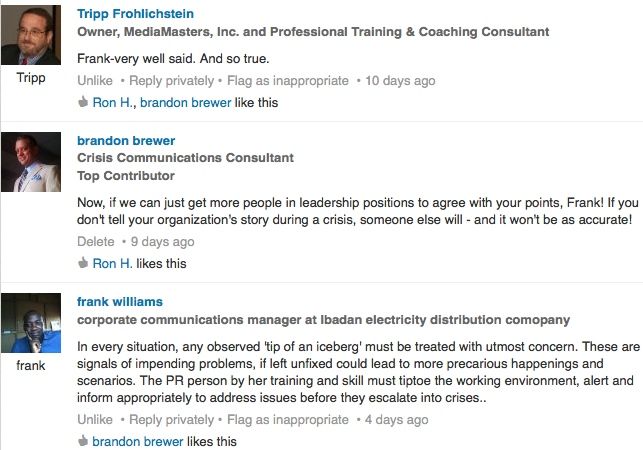Open brandon brewer author name link

click(126, 140)
